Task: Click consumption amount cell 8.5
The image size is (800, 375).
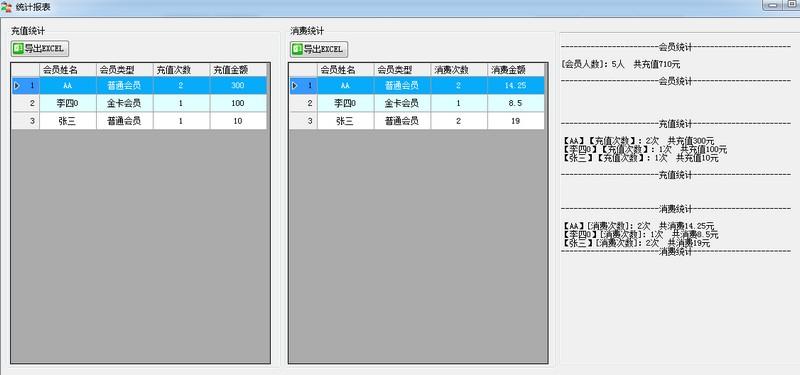Action: click(515, 103)
